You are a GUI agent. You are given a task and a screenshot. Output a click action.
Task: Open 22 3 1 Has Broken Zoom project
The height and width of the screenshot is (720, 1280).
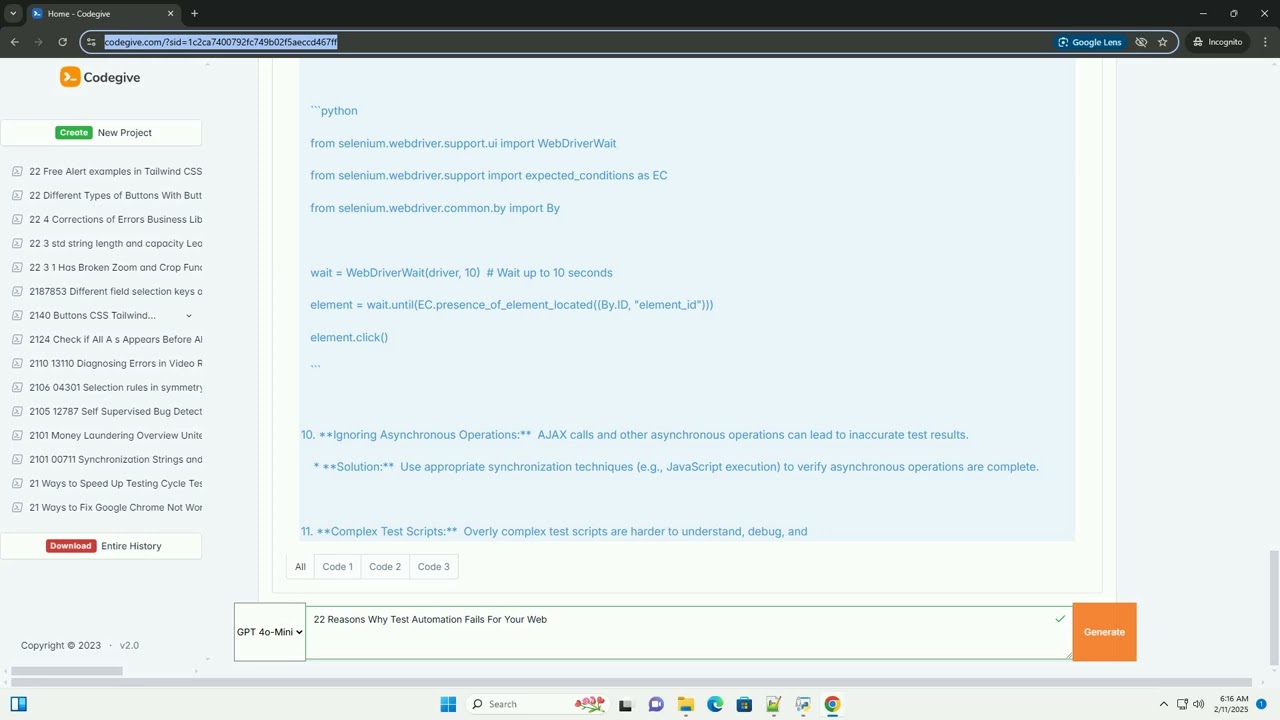(115, 267)
